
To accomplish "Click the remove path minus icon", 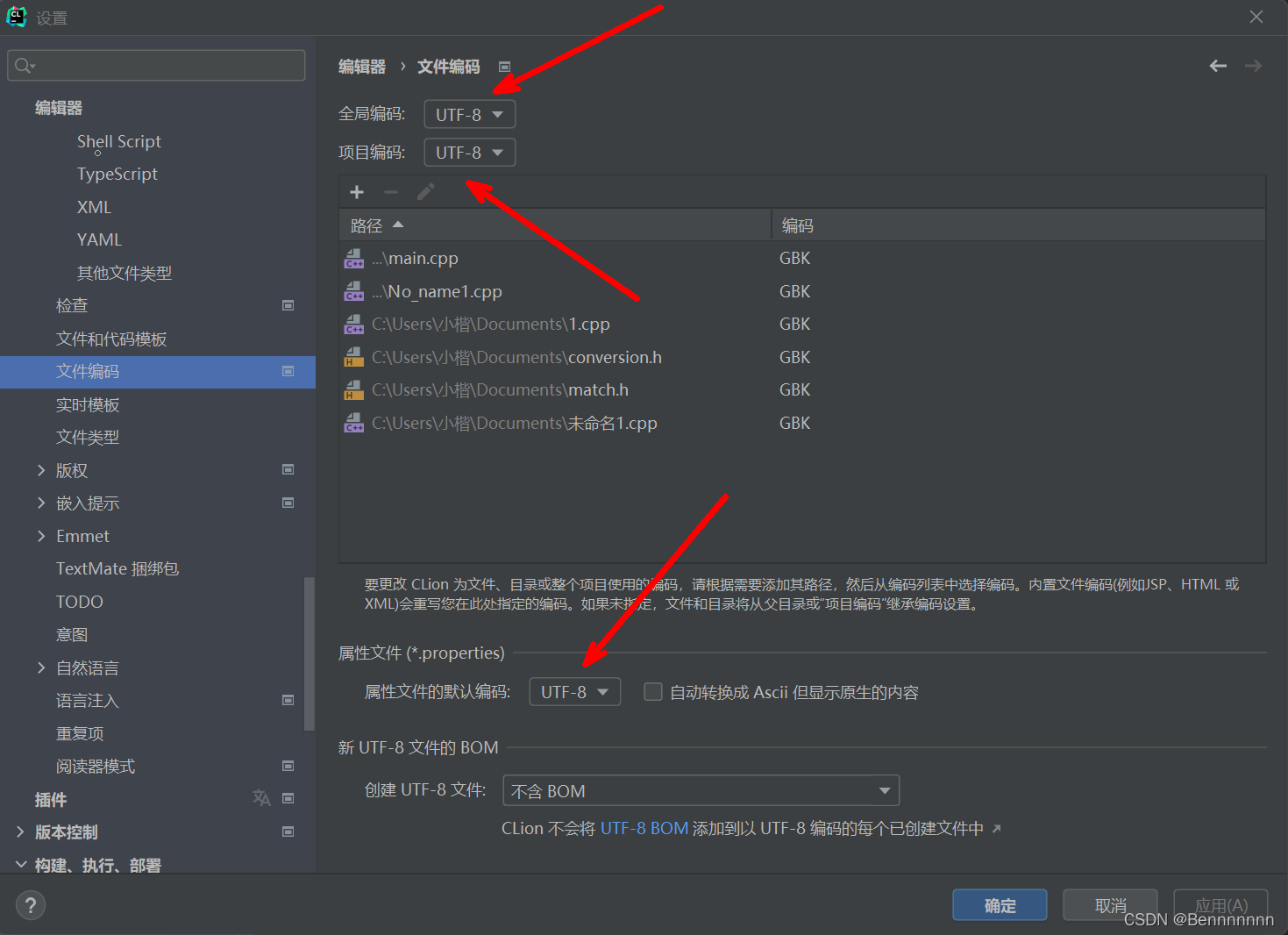I will [x=391, y=192].
